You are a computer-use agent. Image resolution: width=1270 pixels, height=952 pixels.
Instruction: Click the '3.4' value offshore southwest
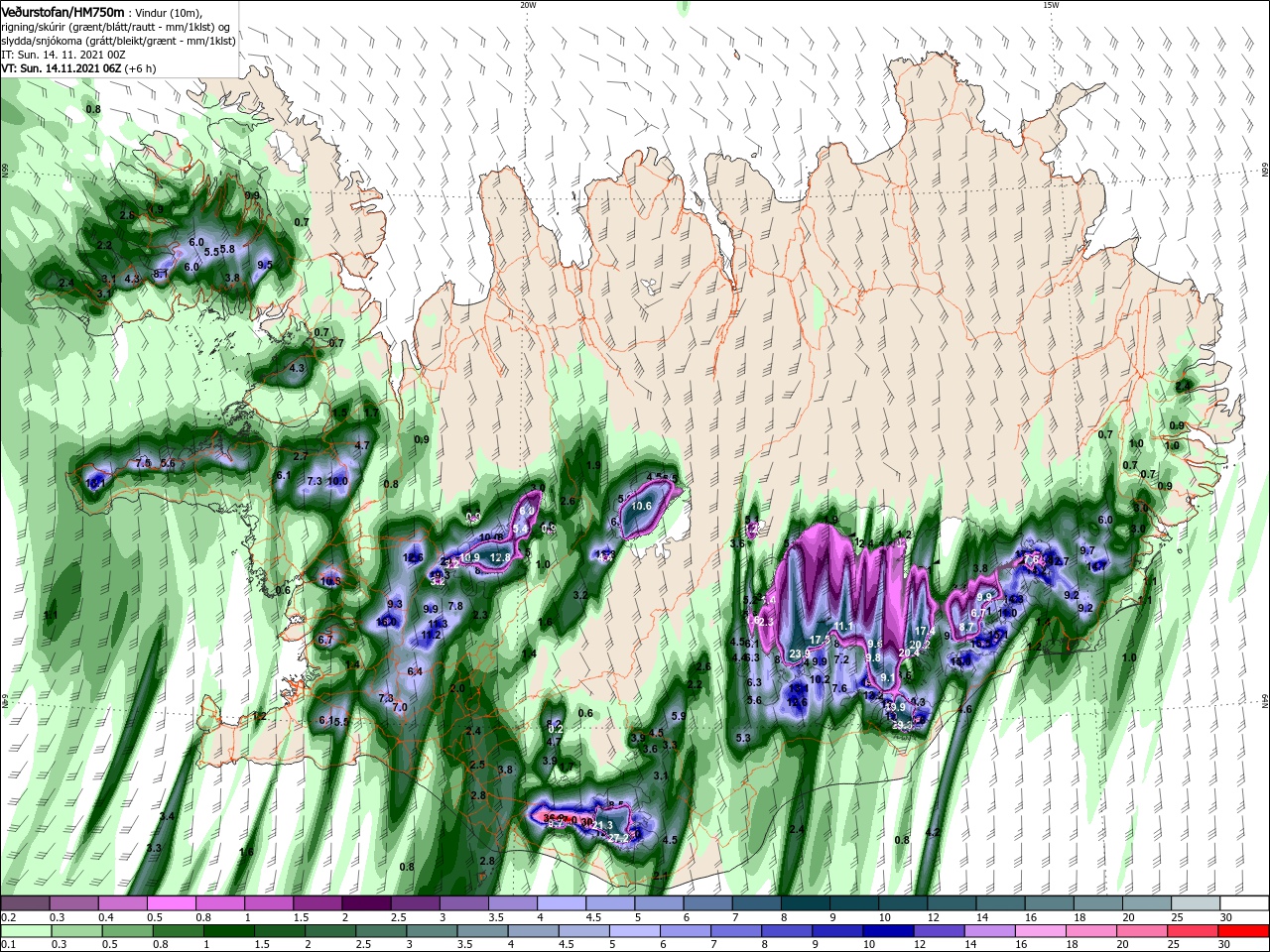click(x=167, y=816)
